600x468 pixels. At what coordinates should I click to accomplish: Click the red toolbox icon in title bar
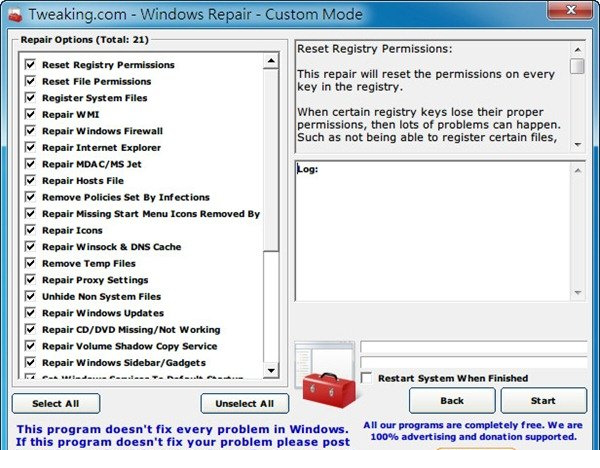click(x=15, y=15)
